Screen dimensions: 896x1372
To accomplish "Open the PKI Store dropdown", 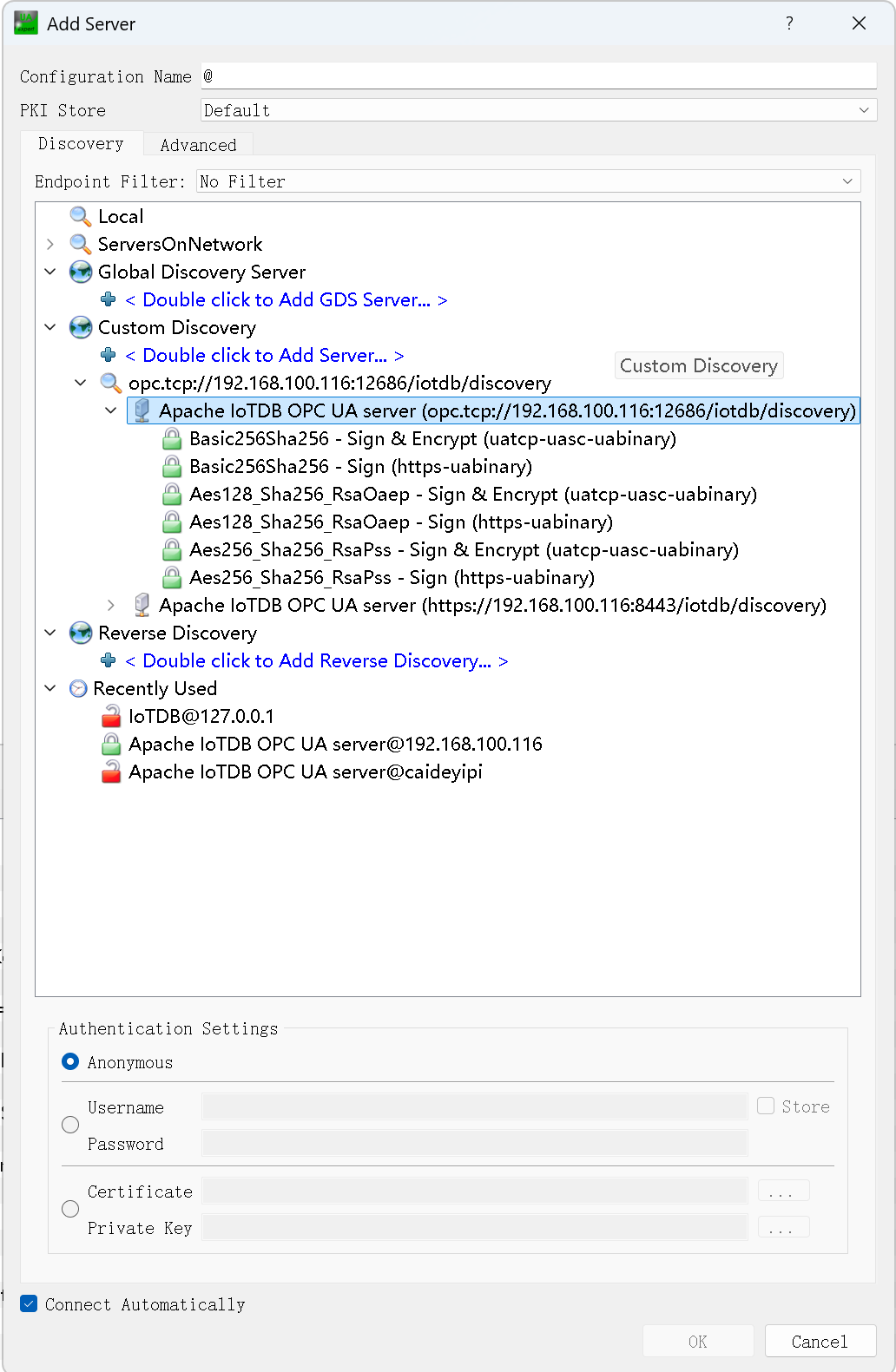I will point(538,110).
